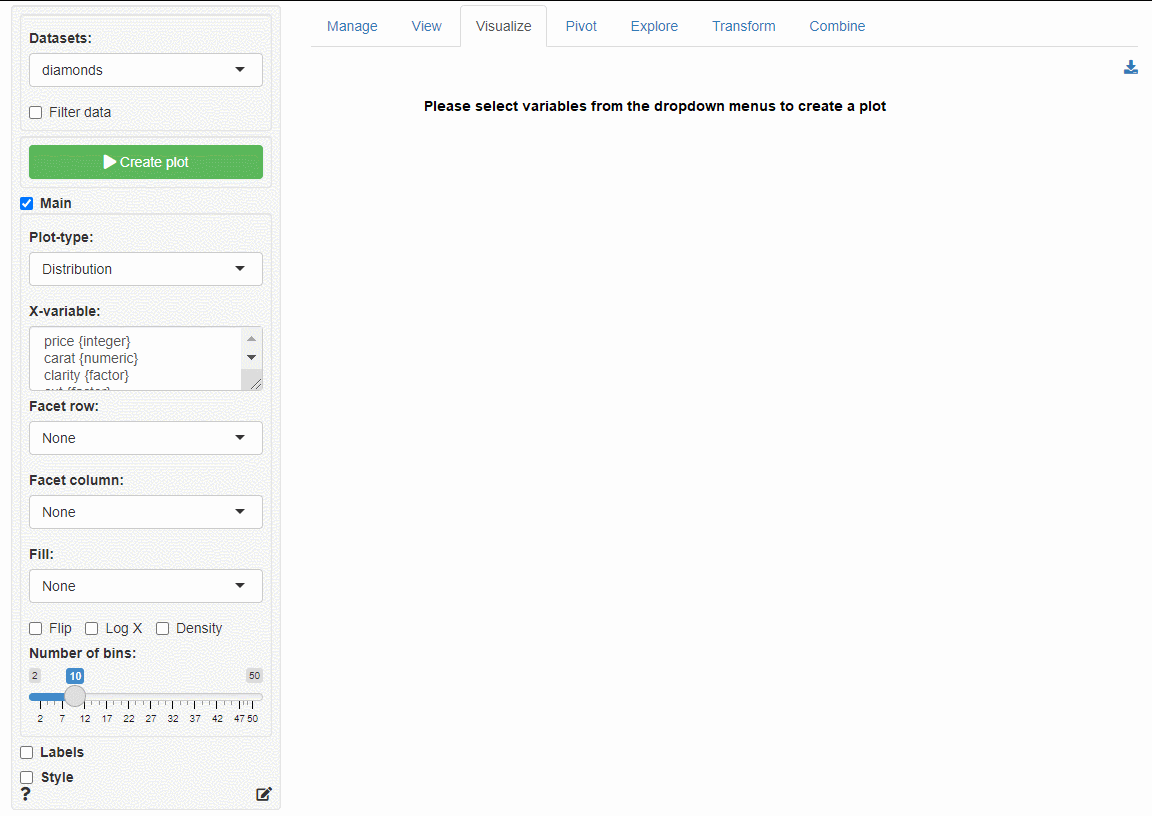Open the Facet row dropdown

point(146,438)
